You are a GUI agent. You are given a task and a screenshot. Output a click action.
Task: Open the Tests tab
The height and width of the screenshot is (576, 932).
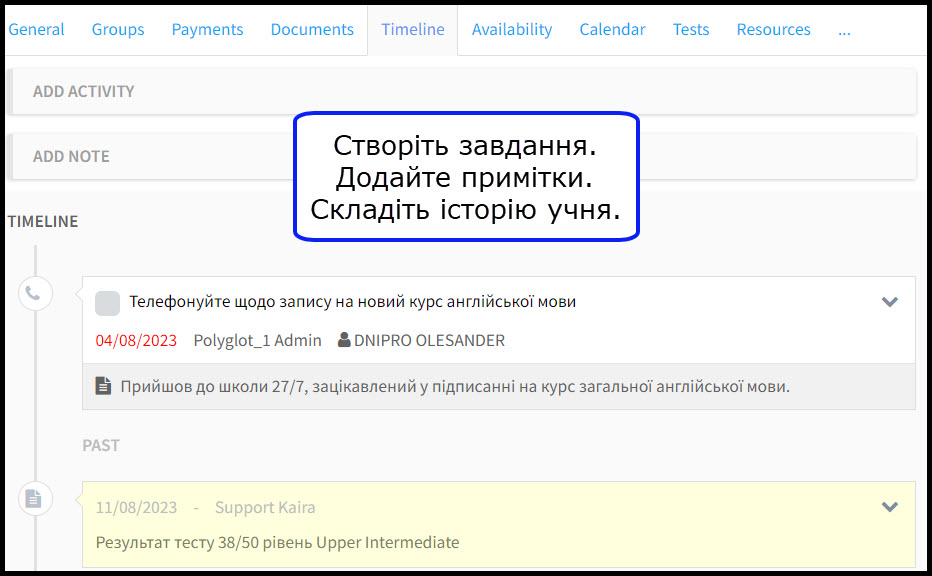[x=691, y=29]
